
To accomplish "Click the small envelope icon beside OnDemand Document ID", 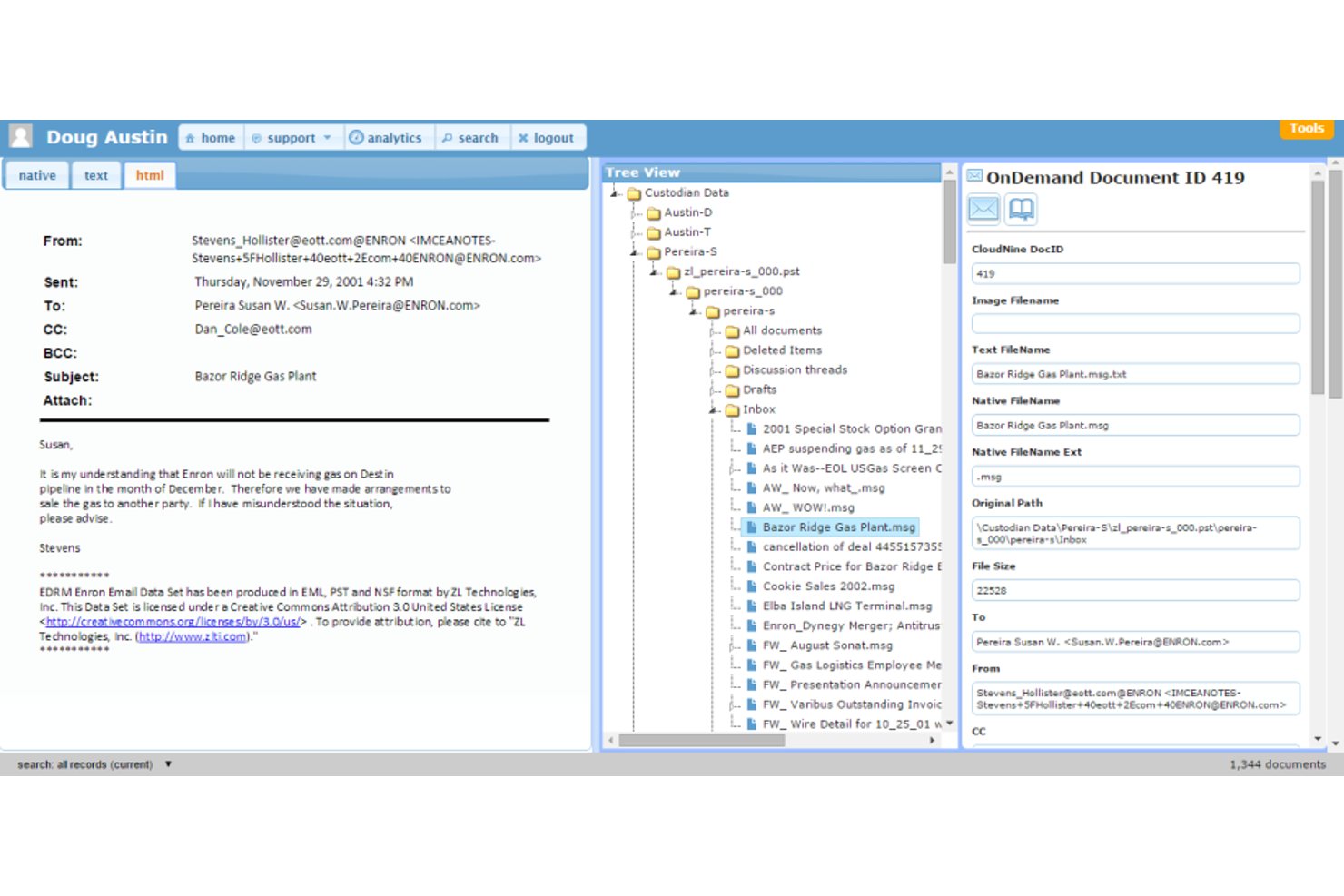I will click(x=974, y=176).
